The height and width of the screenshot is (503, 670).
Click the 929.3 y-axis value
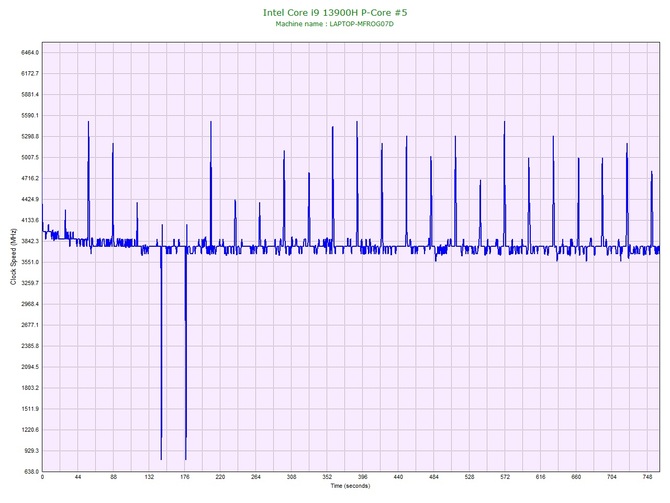click(x=31, y=451)
